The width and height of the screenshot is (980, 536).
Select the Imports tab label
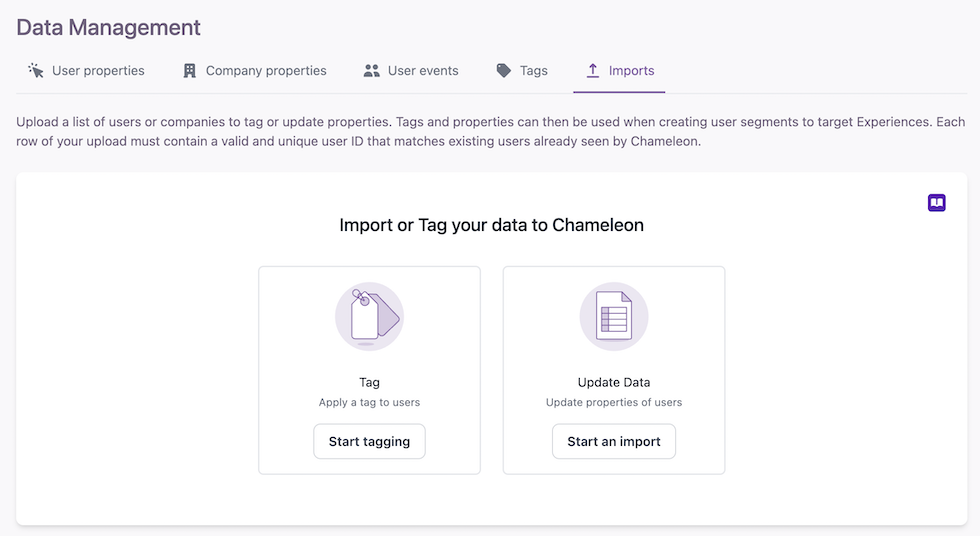tap(631, 71)
